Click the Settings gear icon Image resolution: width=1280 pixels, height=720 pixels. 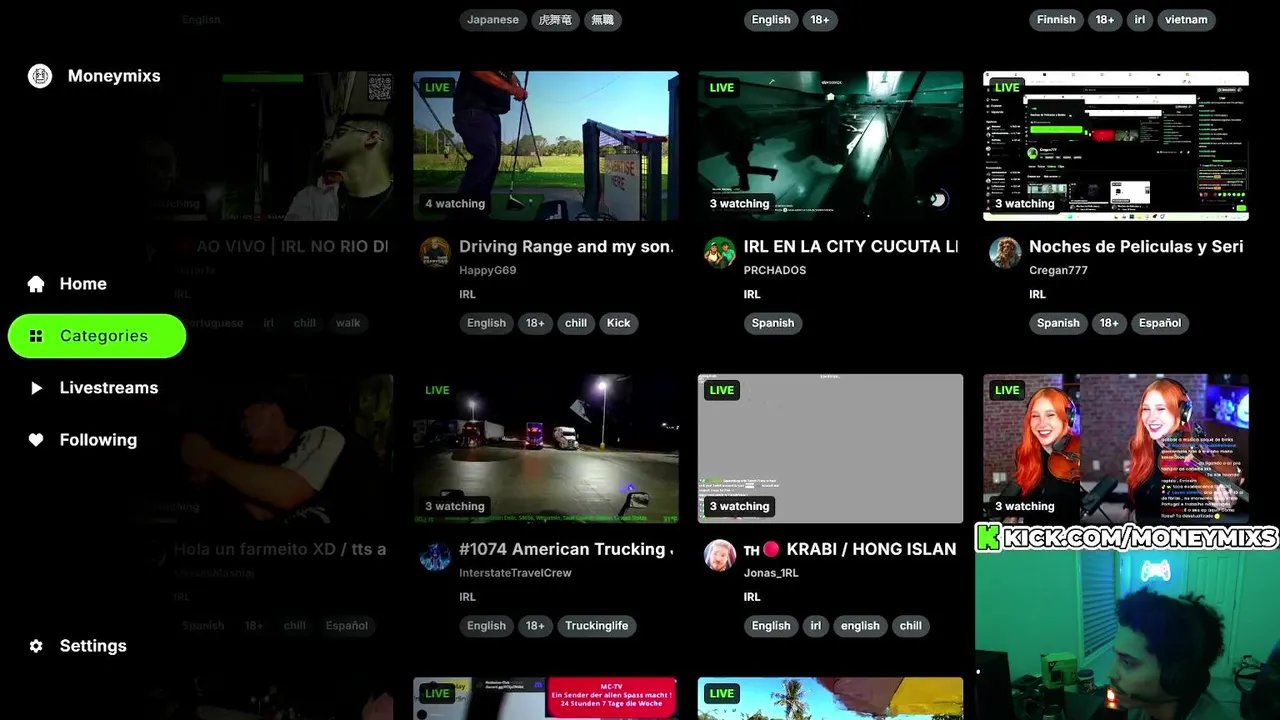(36, 646)
